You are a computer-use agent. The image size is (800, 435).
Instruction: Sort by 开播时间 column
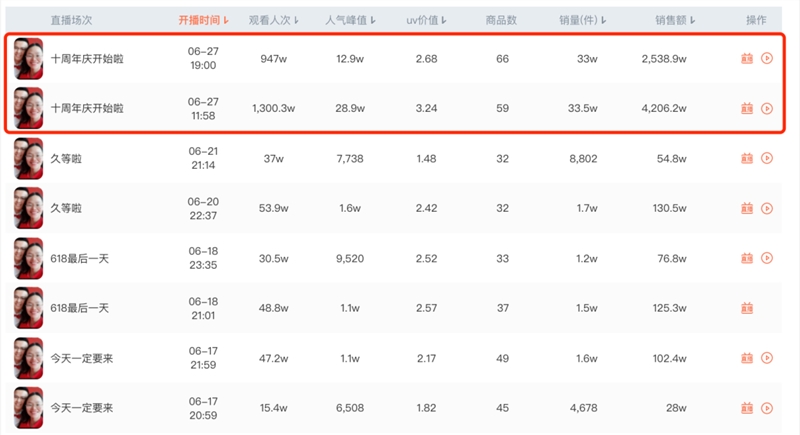pos(204,20)
